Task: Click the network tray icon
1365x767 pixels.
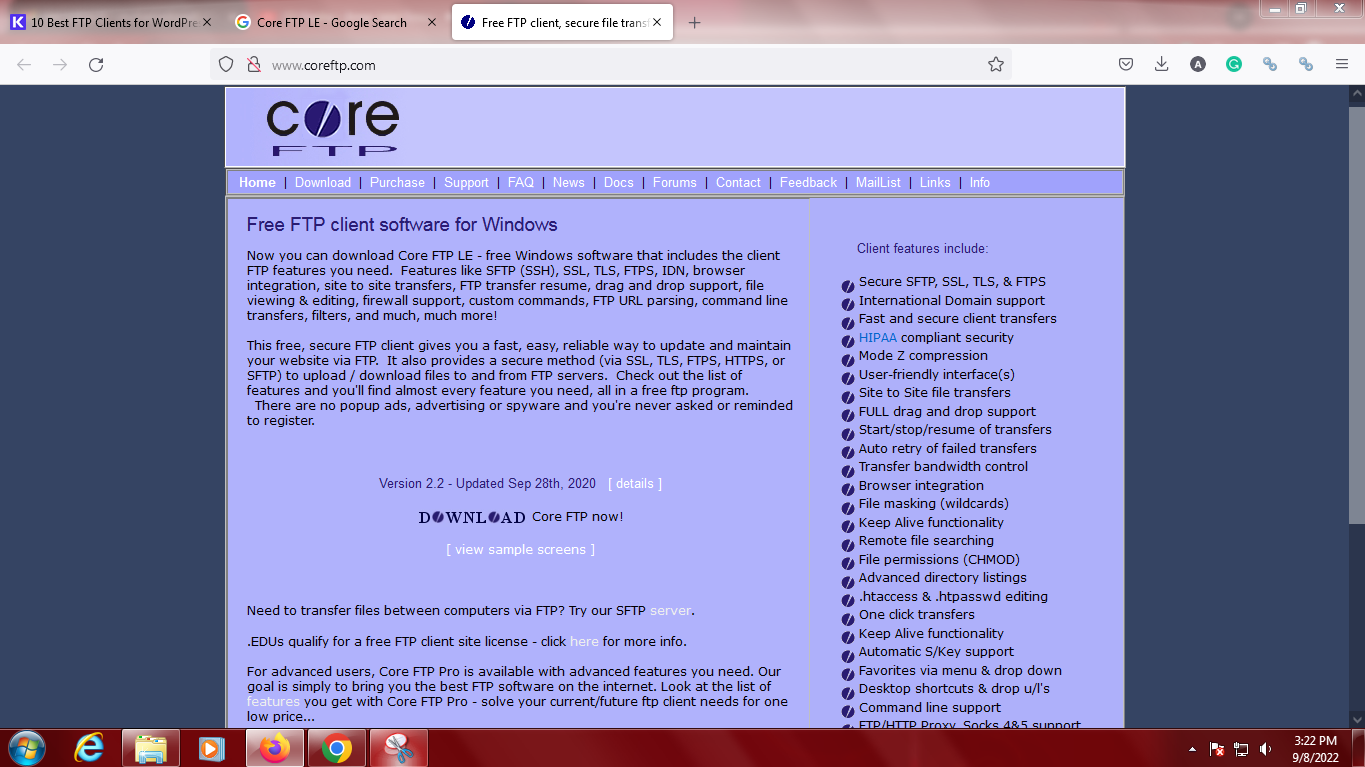Action: point(1242,749)
